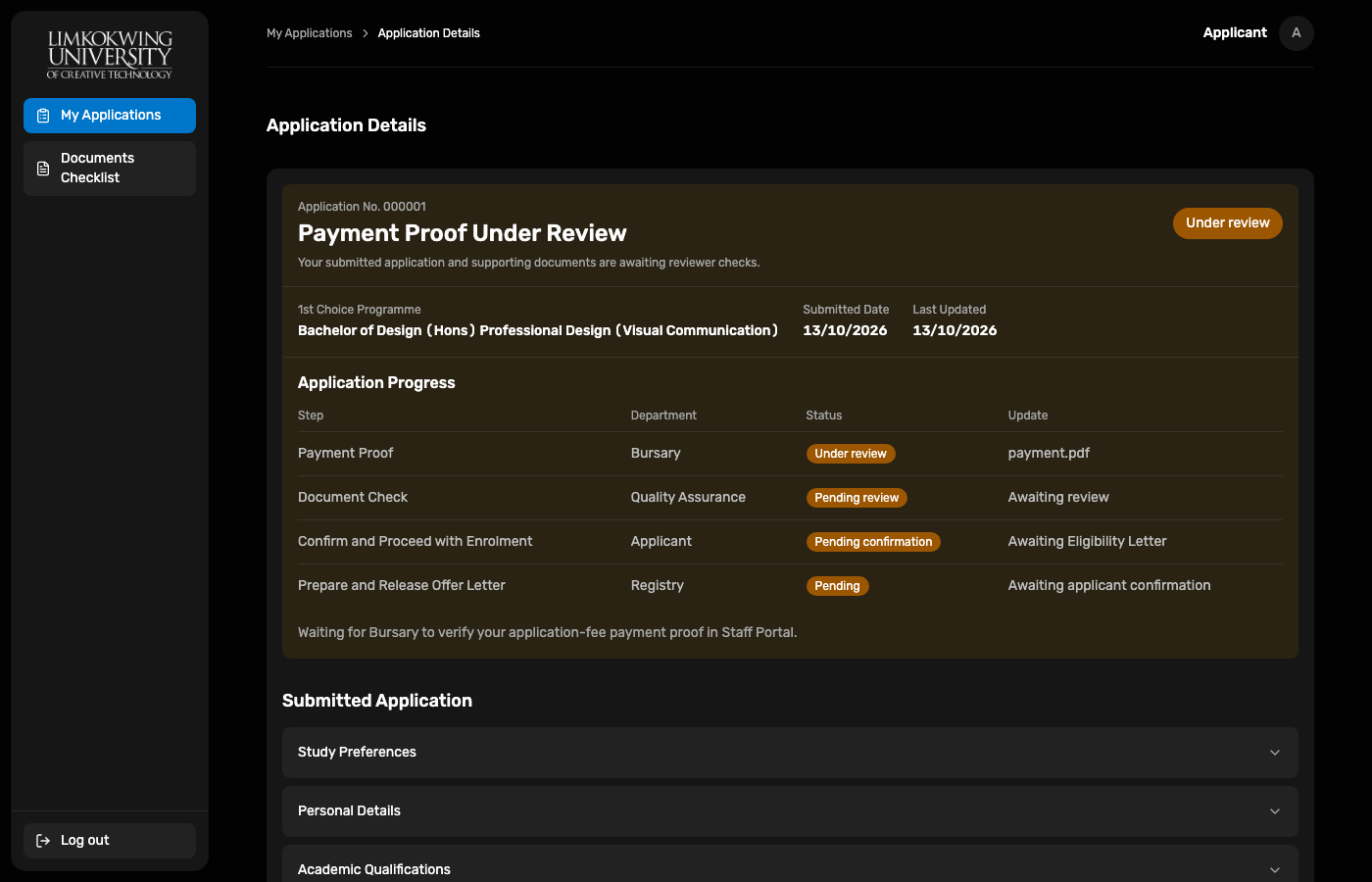Click the Under review badge in Payment Proof row
This screenshot has width=1372, height=882.
click(x=851, y=454)
